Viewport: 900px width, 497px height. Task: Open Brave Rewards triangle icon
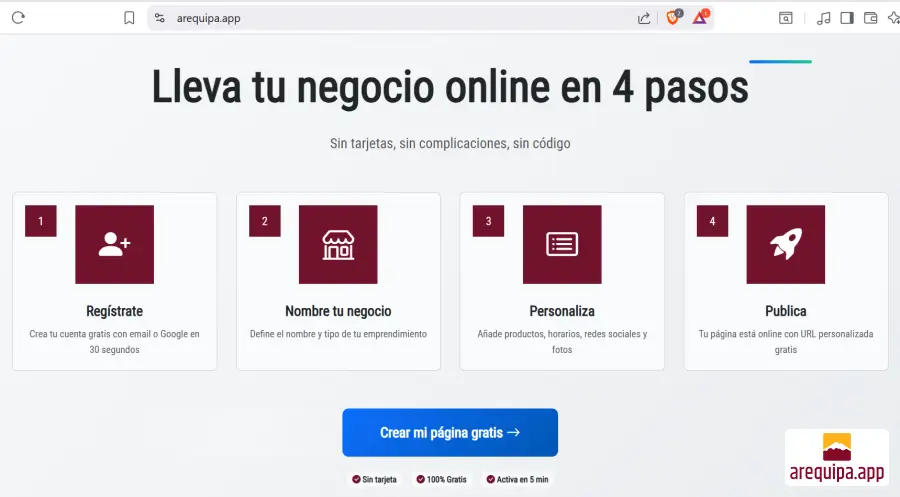(x=700, y=18)
